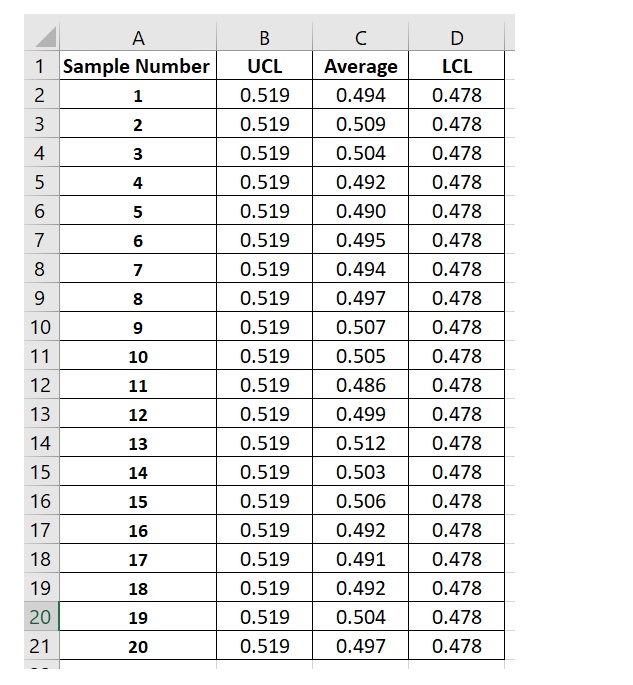
Task: Select row 20 header
Action: coord(40,617)
